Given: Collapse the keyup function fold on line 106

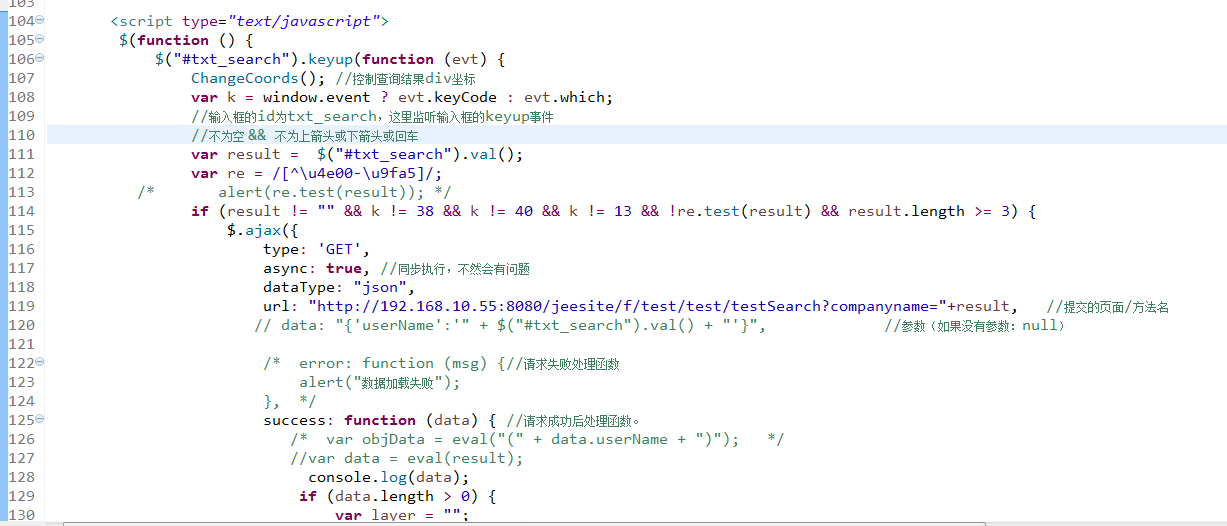Looking at the screenshot, I should [39, 59].
